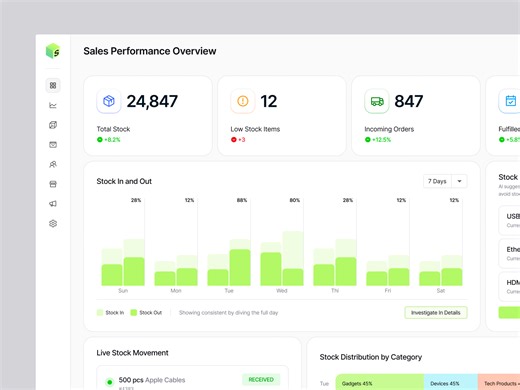Click the blue box icon for Total Stock
520x390 pixels.
click(109, 101)
